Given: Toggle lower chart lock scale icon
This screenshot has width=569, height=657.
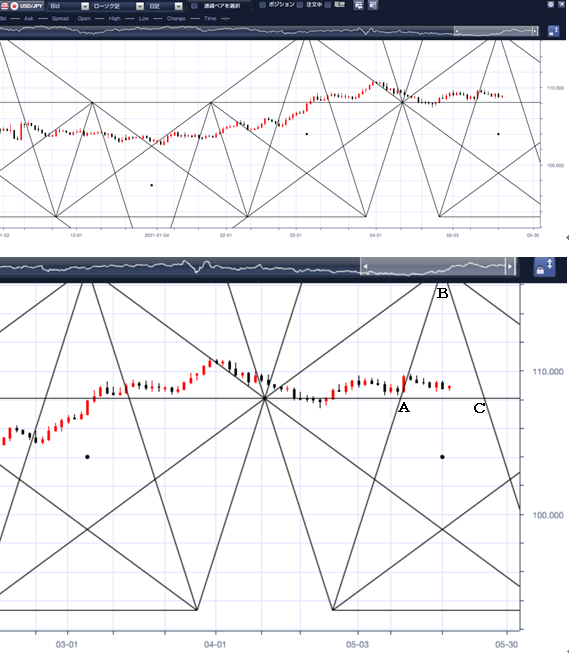Looking at the screenshot, I should (544, 267).
